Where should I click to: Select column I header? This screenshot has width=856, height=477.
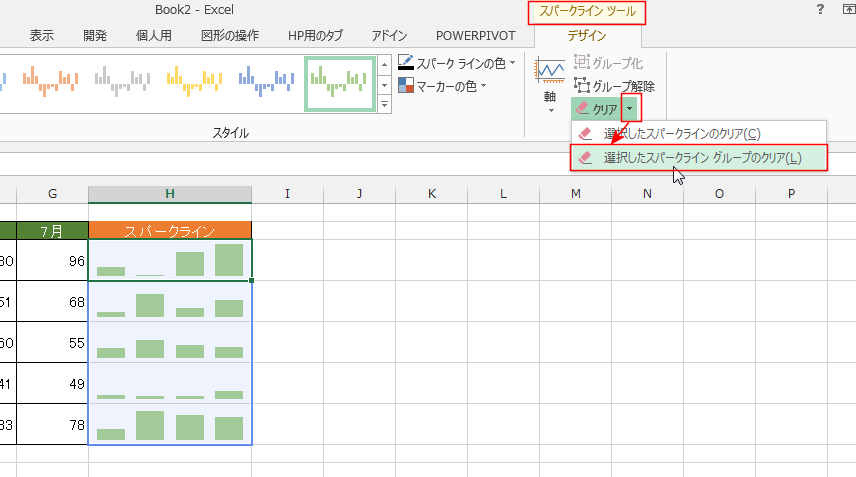coord(287,194)
